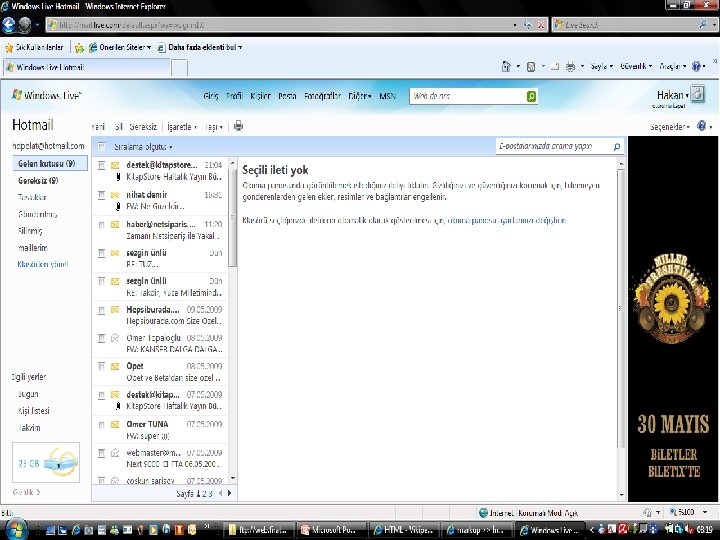Click the 'Sil' delete button

tap(119, 127)
